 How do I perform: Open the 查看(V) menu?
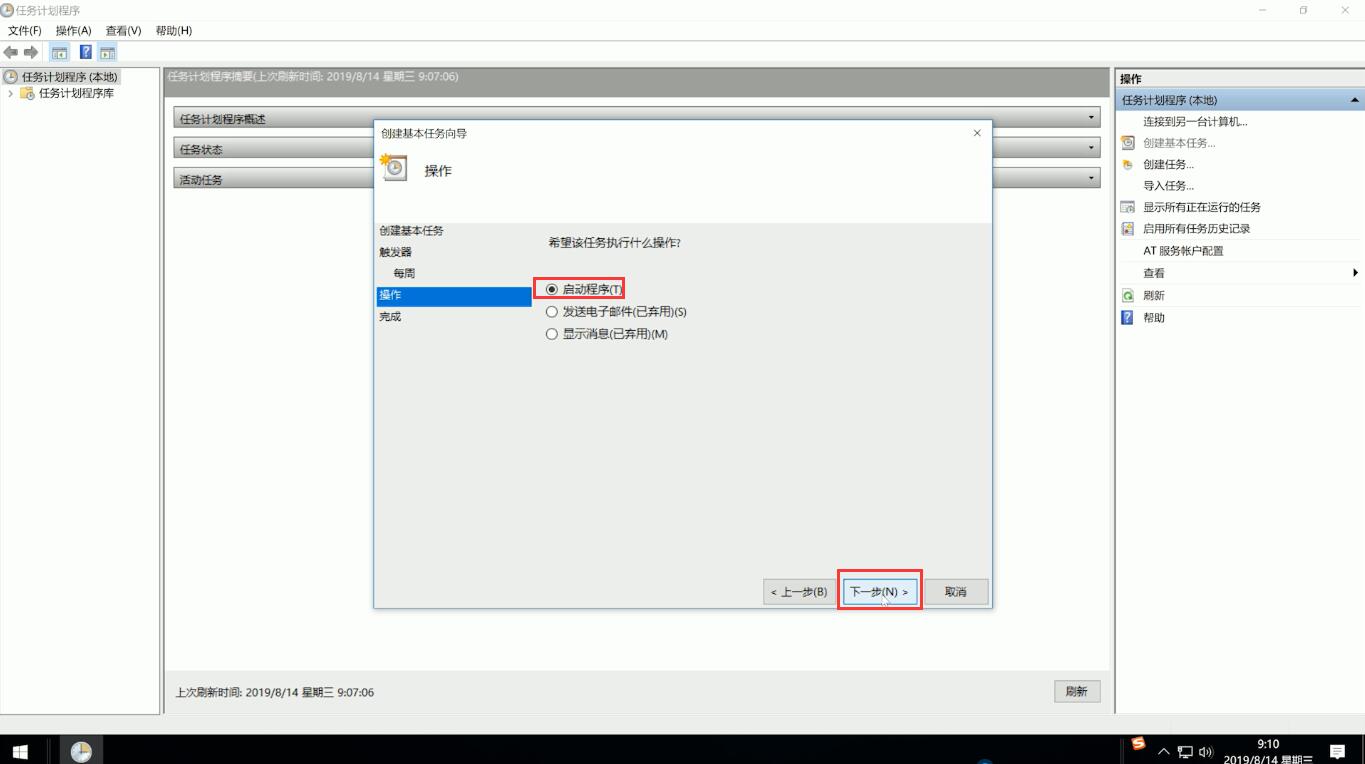[x=123, y=31]
